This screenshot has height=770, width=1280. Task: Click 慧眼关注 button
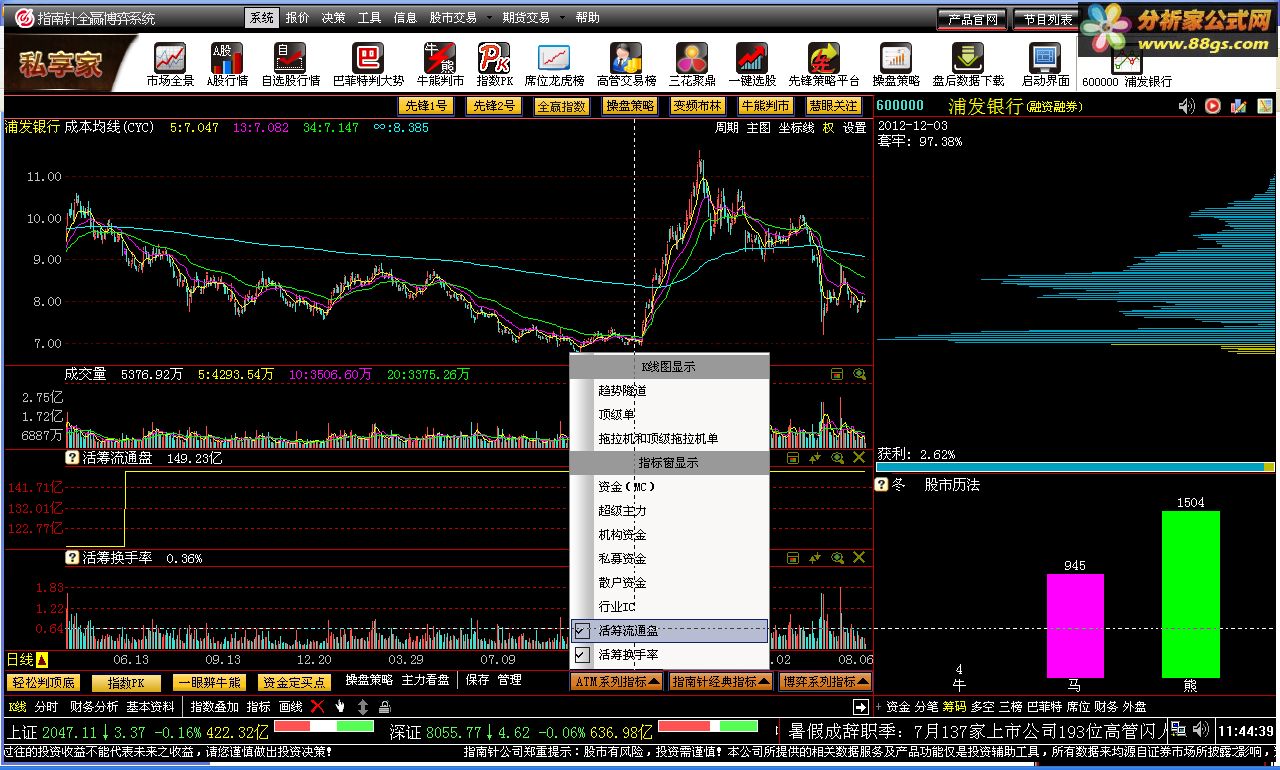click(x=833, y=106)
